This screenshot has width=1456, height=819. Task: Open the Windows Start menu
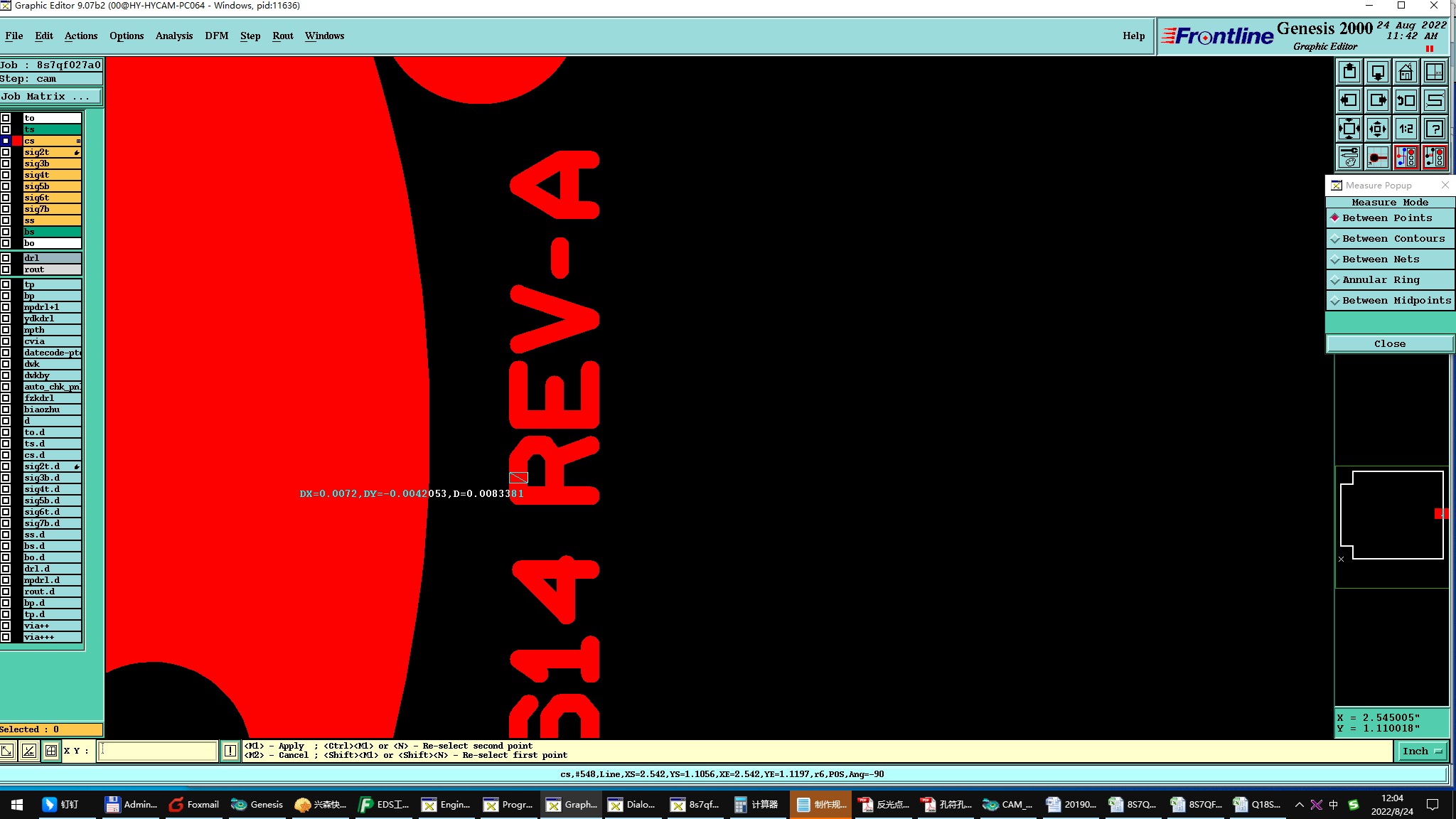point(17,805)
